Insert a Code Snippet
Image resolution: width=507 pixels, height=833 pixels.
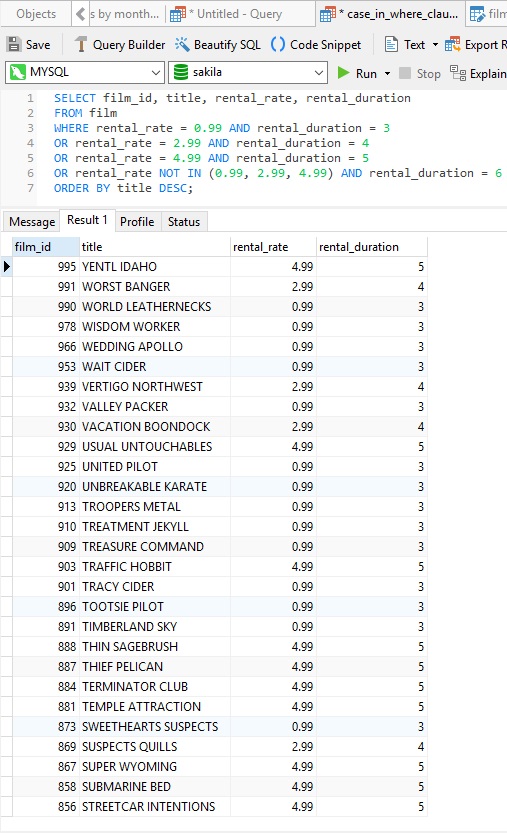tap(316, 45)
